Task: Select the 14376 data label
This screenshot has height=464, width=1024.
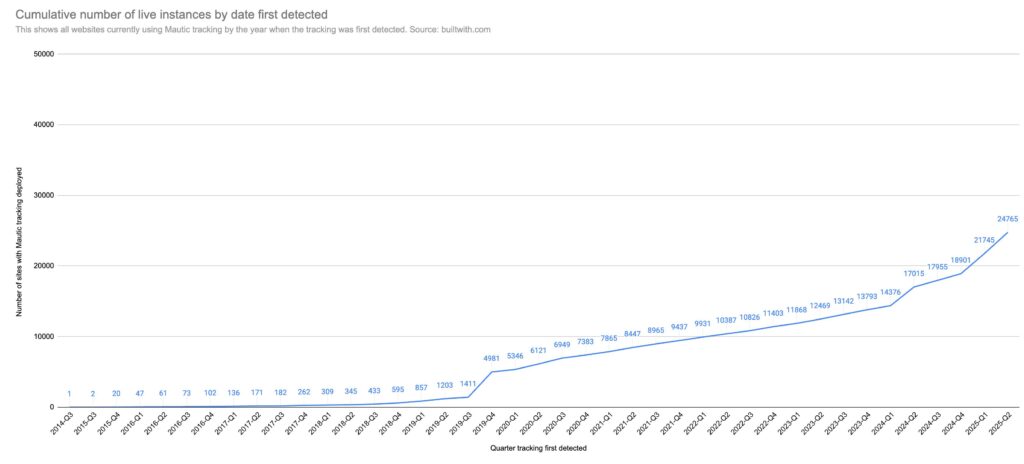Action: (x=891, y=292)
